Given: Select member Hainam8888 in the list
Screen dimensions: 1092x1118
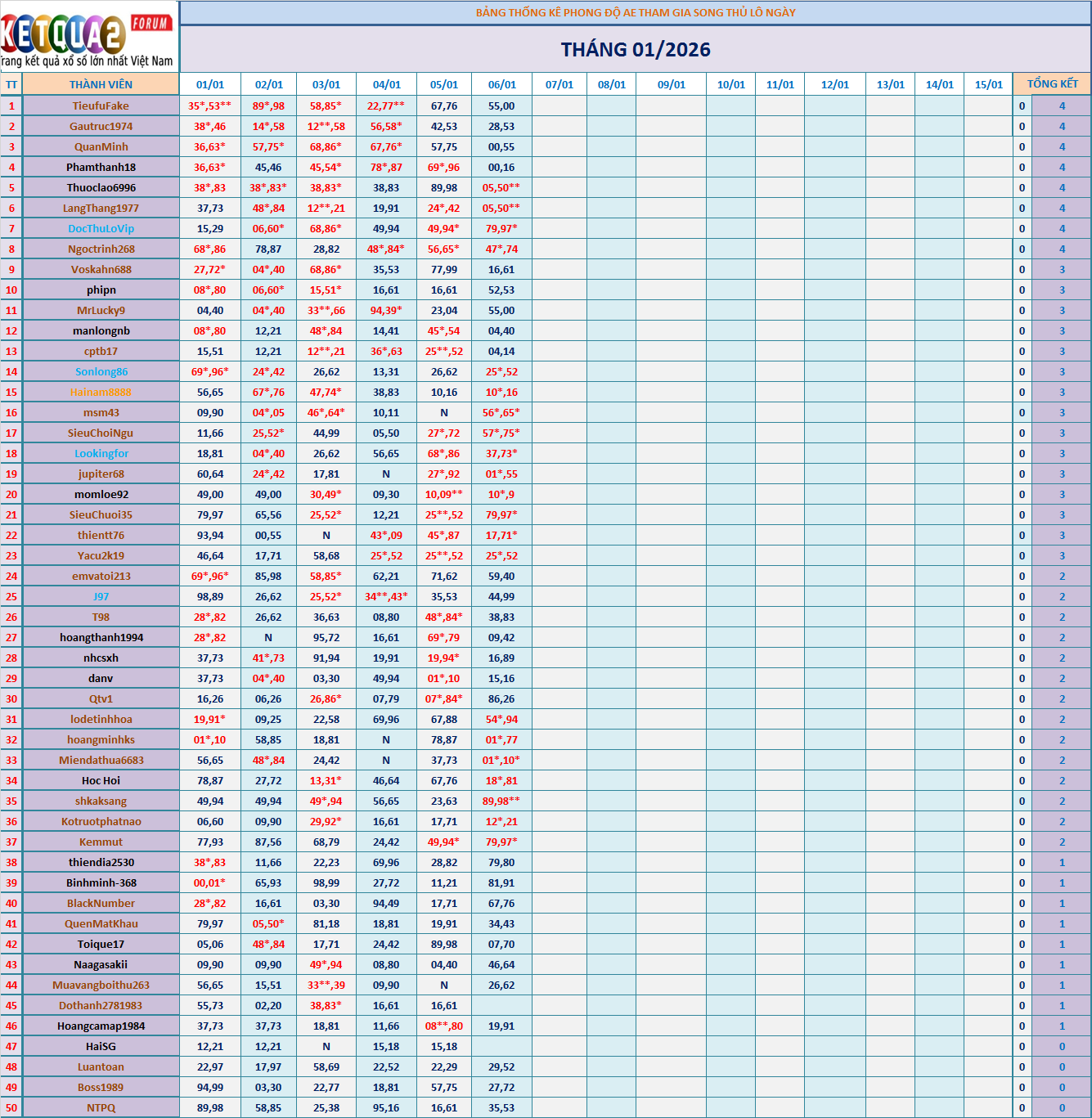Looking at the screenshot, I should coord(101,392).
